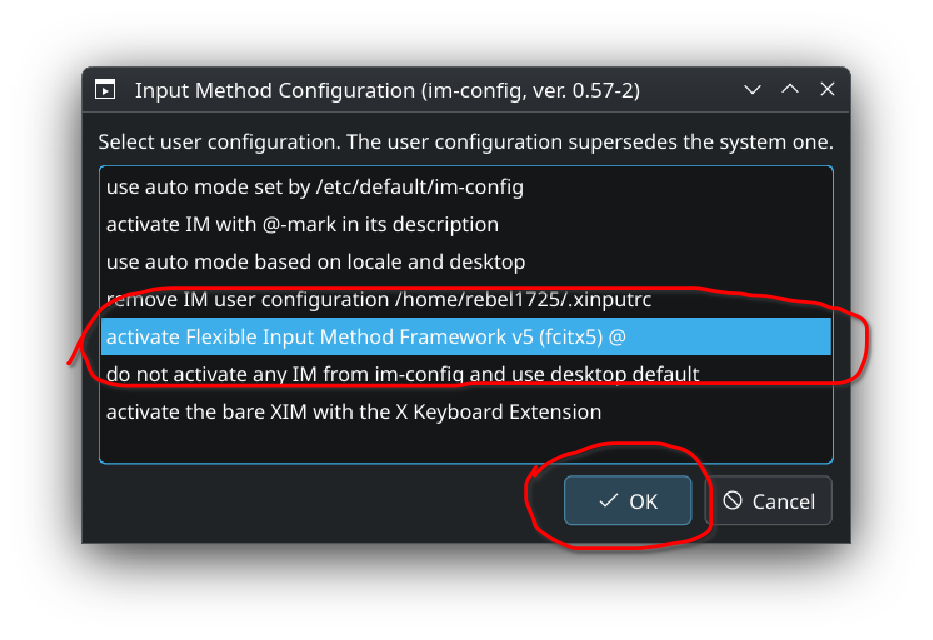Pick 'activate the bare XIM' entry
Screen dimensions: 933x640
pos(353,411)
